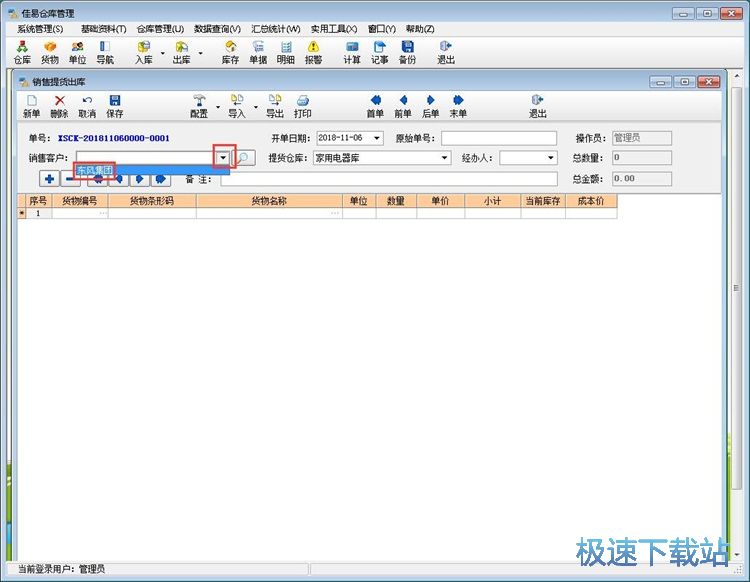750x582 pixels.
Task: Click the 货物 goods toolbar icon
Action: pos(50,52)
